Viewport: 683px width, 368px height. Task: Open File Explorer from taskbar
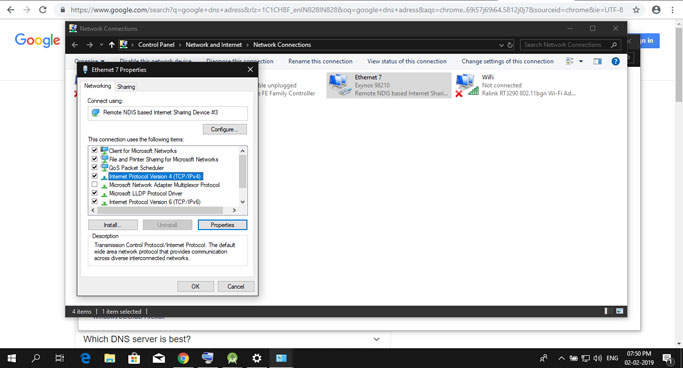[109, 358]
